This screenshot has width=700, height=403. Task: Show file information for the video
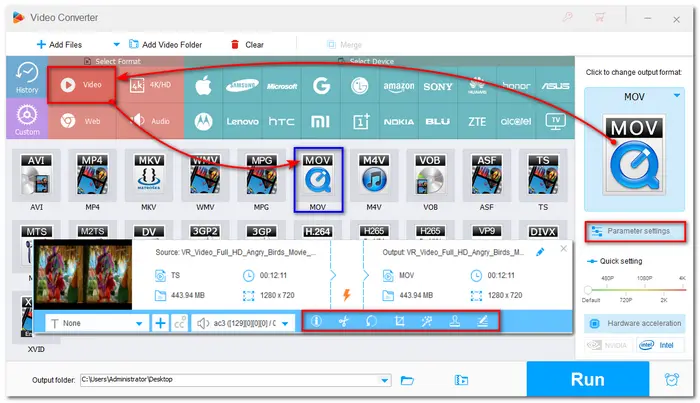pos(316,321)
